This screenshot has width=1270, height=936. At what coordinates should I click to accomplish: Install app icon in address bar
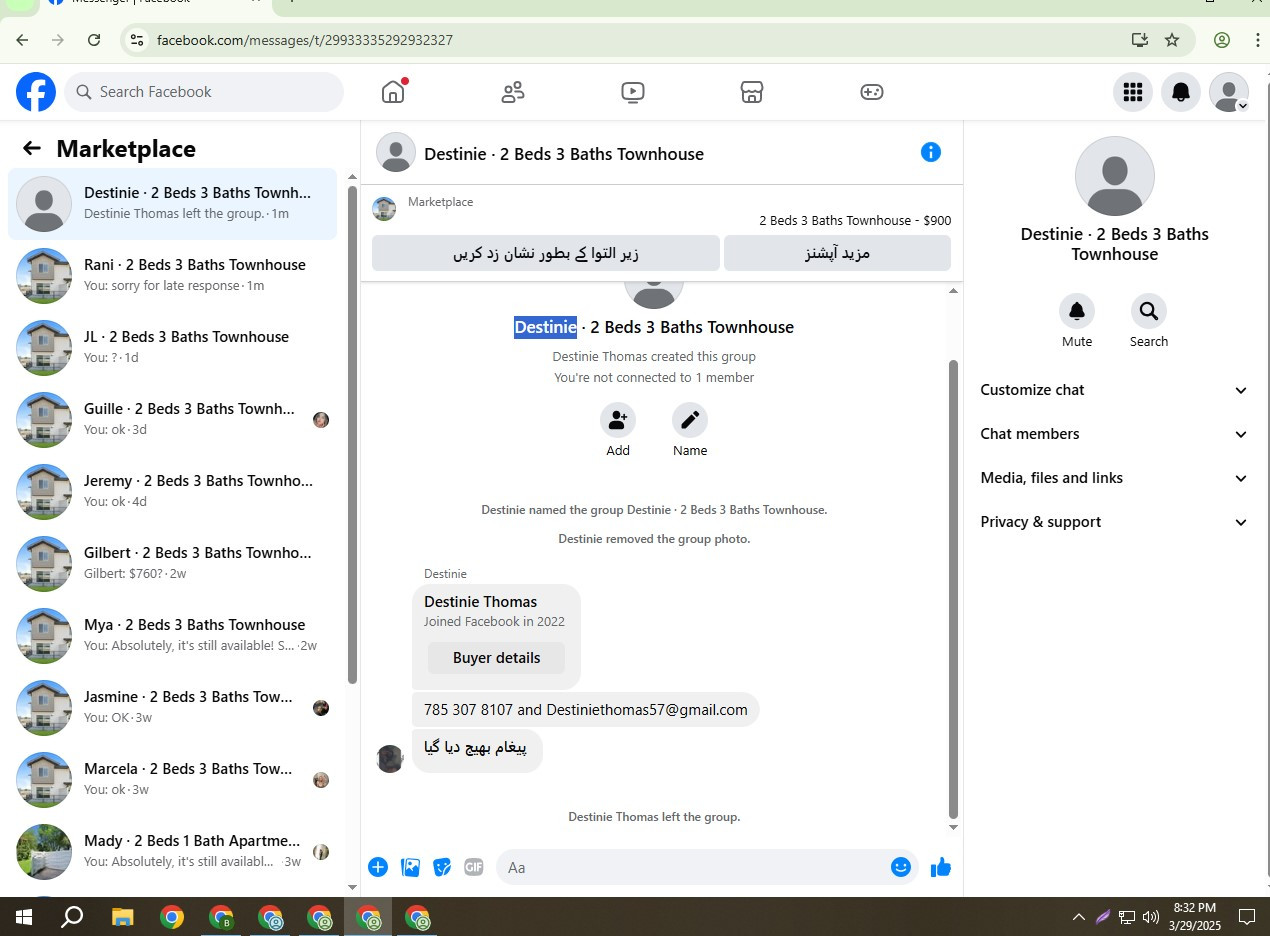click(1139, 40)
